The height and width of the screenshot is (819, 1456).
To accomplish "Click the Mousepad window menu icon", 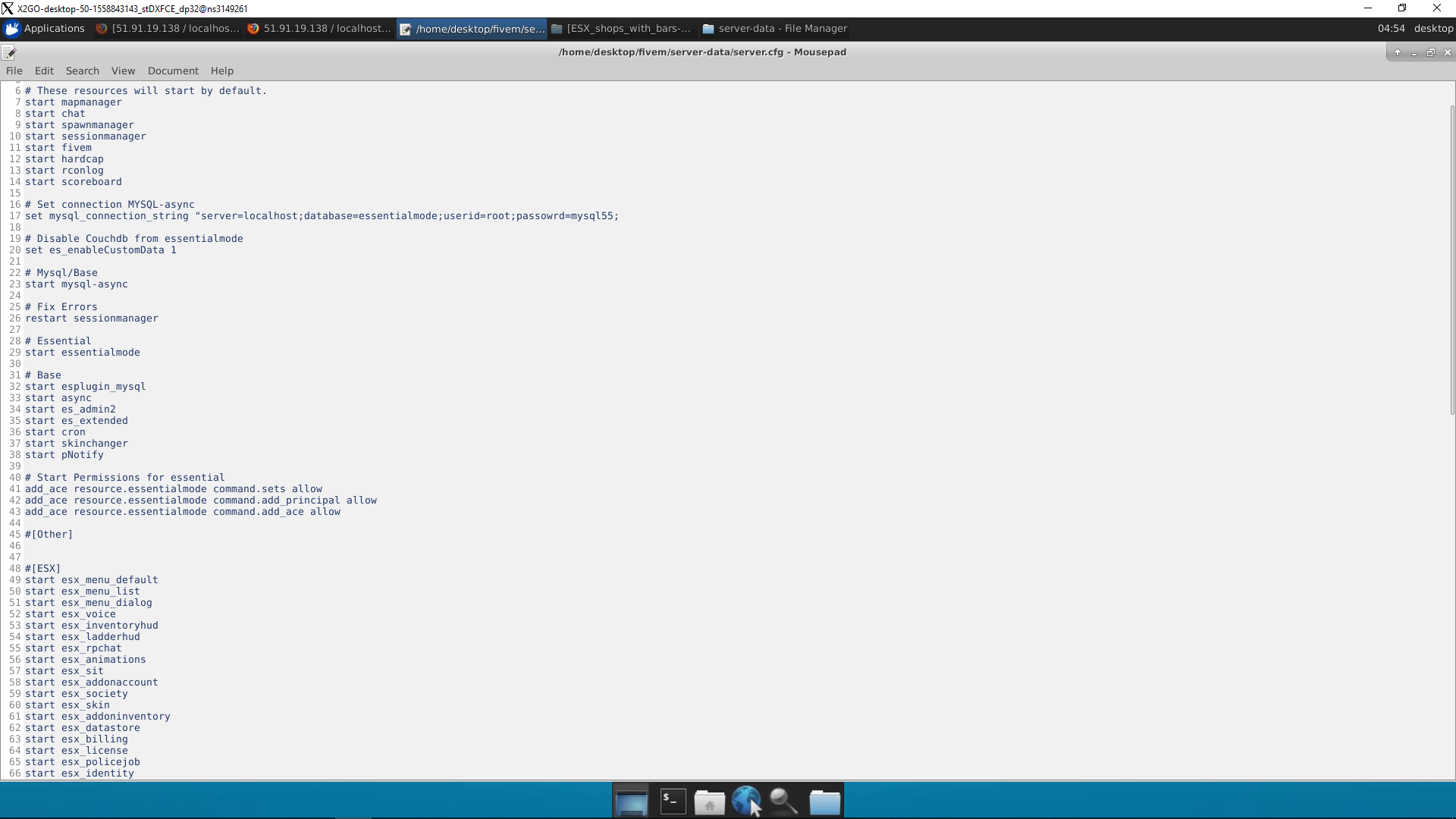I will (9, 52).
